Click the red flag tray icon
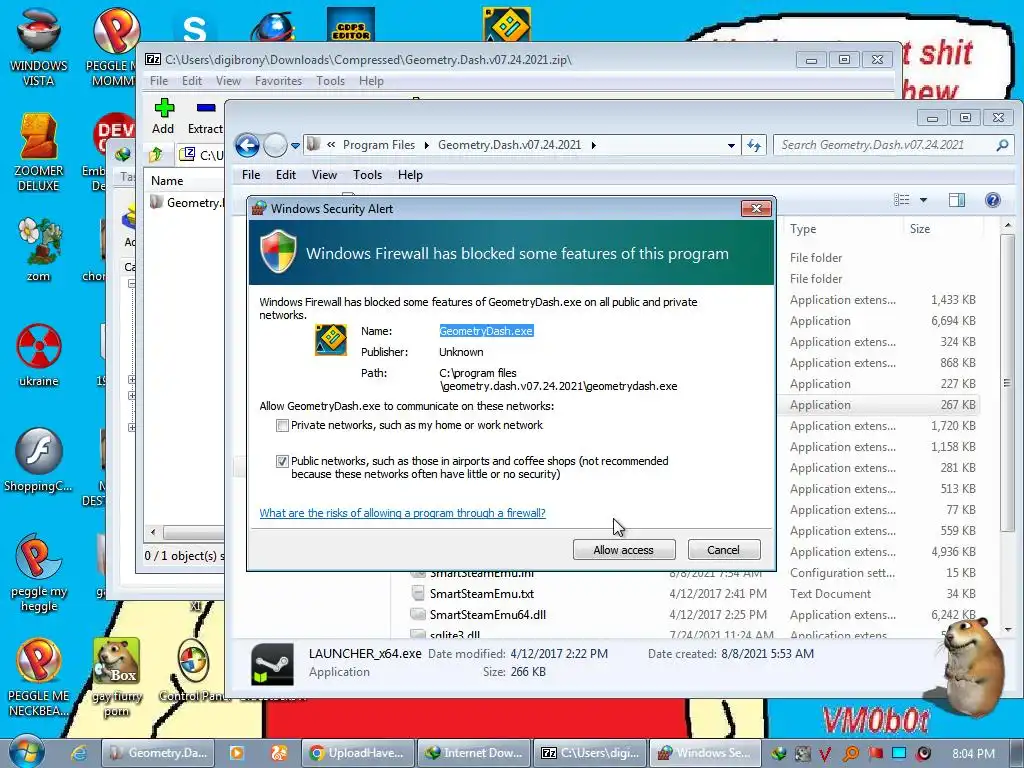 (x=875, y=753)
